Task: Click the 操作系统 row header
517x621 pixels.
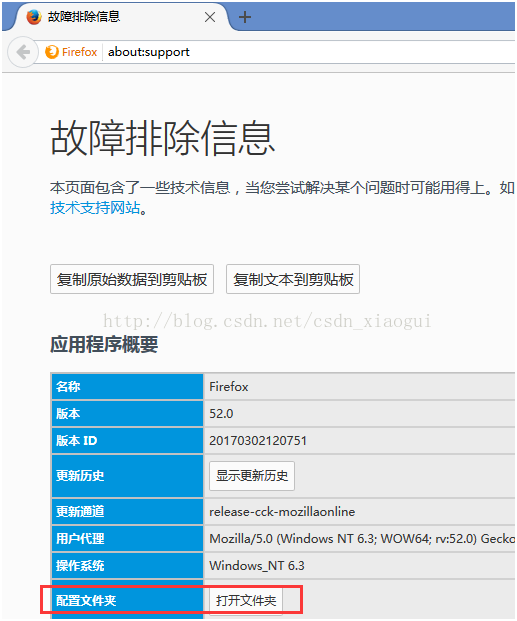Action: tap(127, 565)
